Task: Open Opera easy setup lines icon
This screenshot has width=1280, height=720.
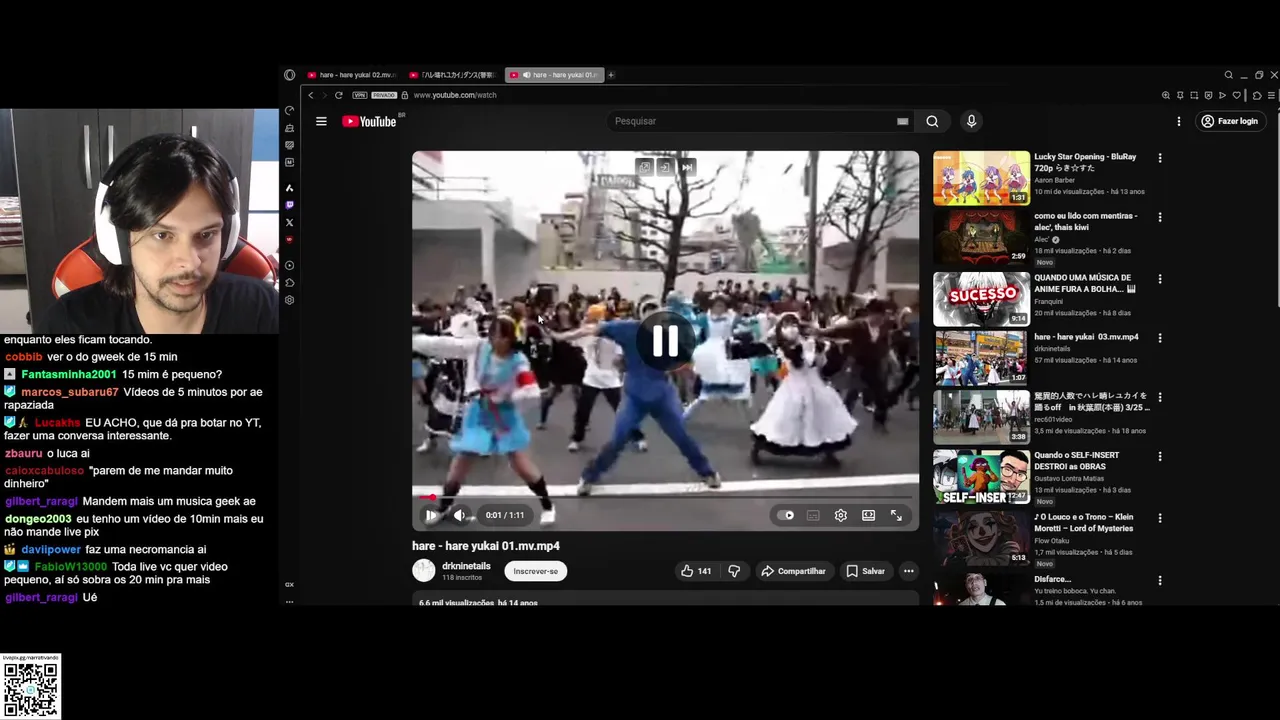Action: point(1271,95)
